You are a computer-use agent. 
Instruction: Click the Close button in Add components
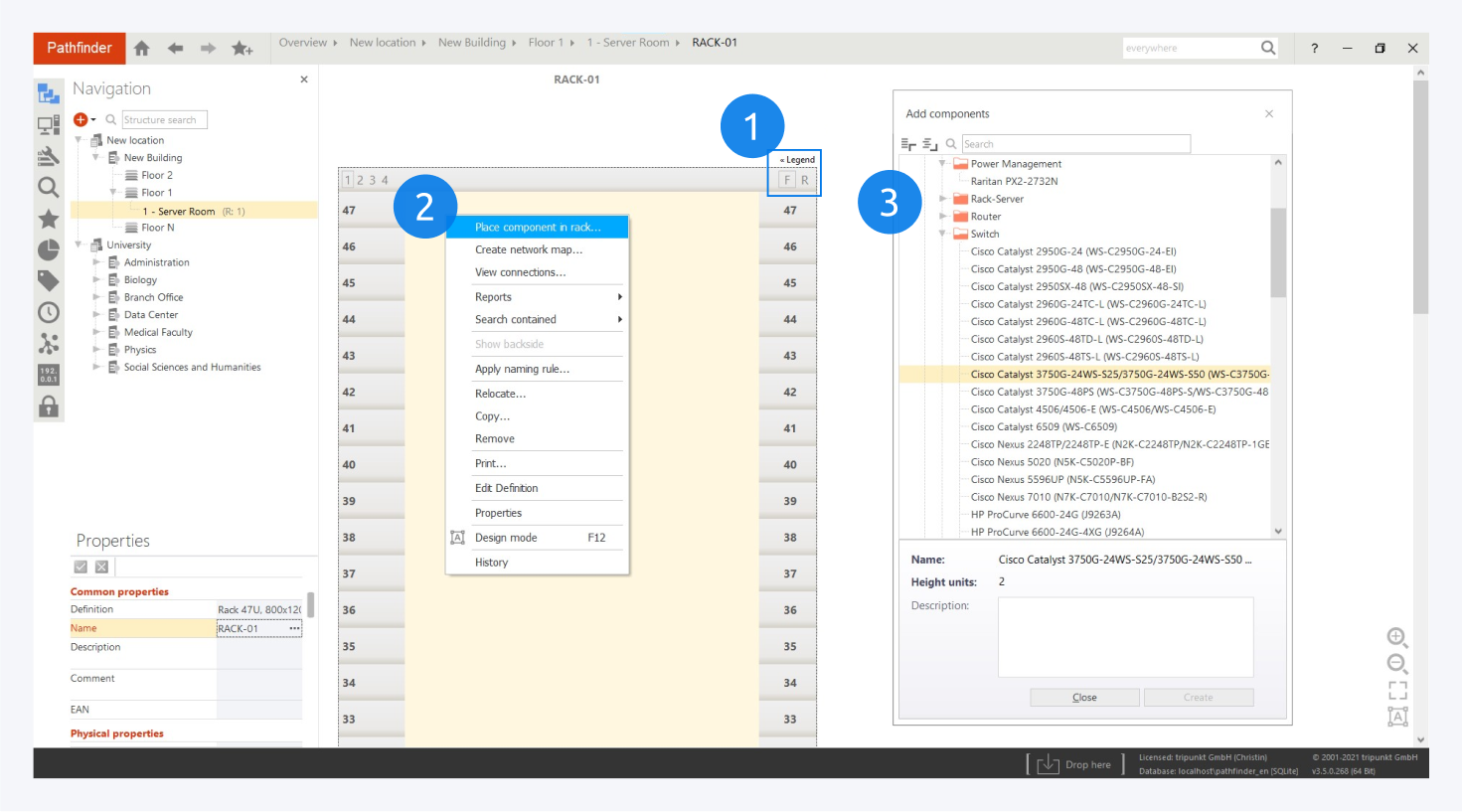(1084, 698)
